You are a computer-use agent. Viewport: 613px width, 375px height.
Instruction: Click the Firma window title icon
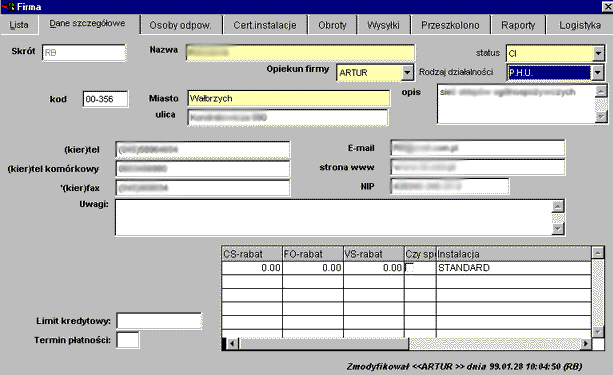pos(8,7)
